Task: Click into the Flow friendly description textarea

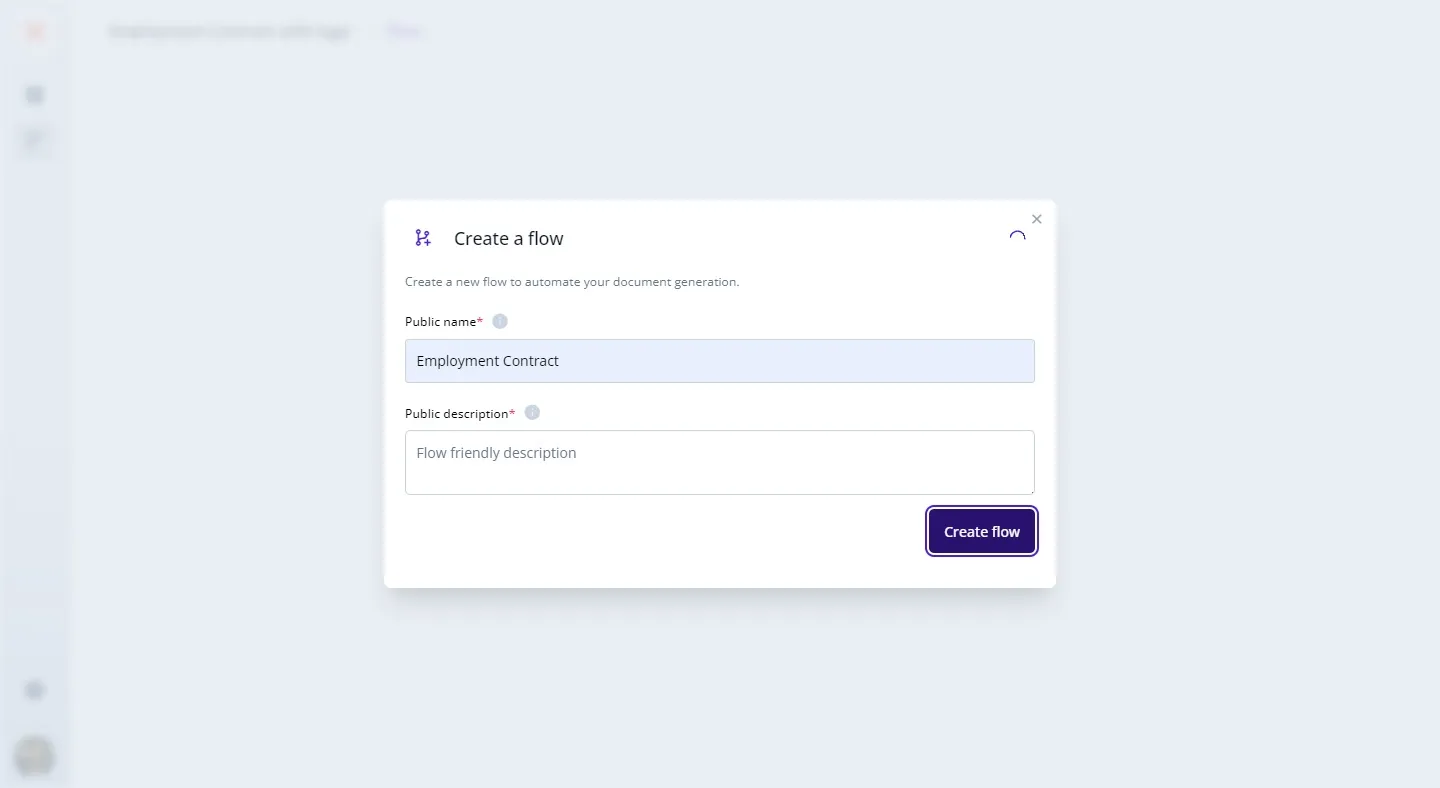Action: (719, 462)
